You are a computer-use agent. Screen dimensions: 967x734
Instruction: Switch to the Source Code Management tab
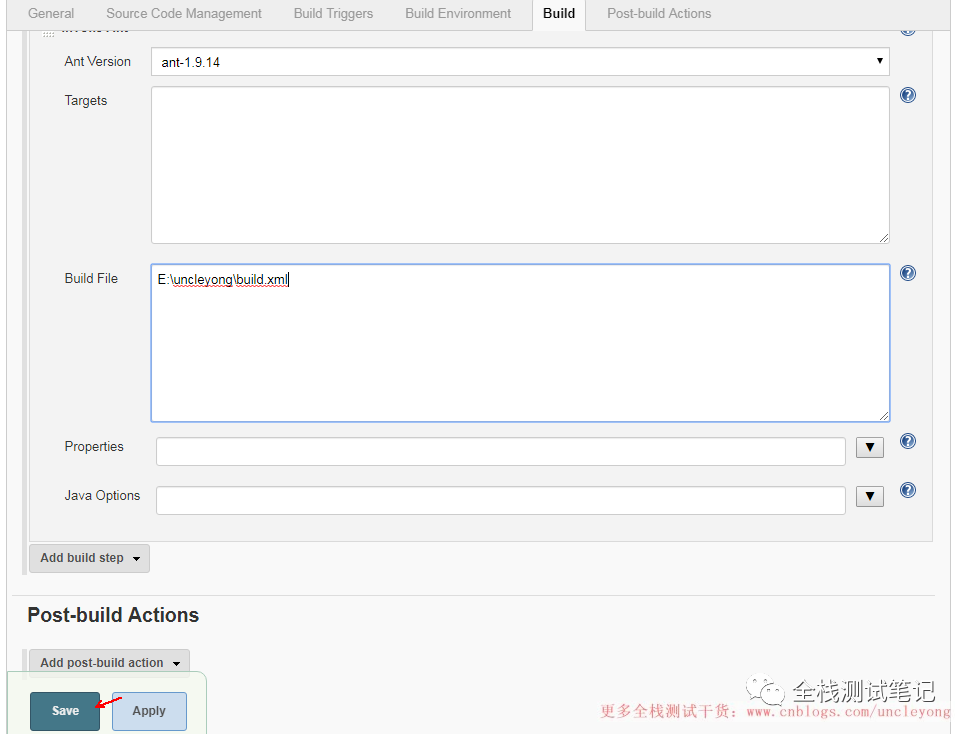point(184,14)
